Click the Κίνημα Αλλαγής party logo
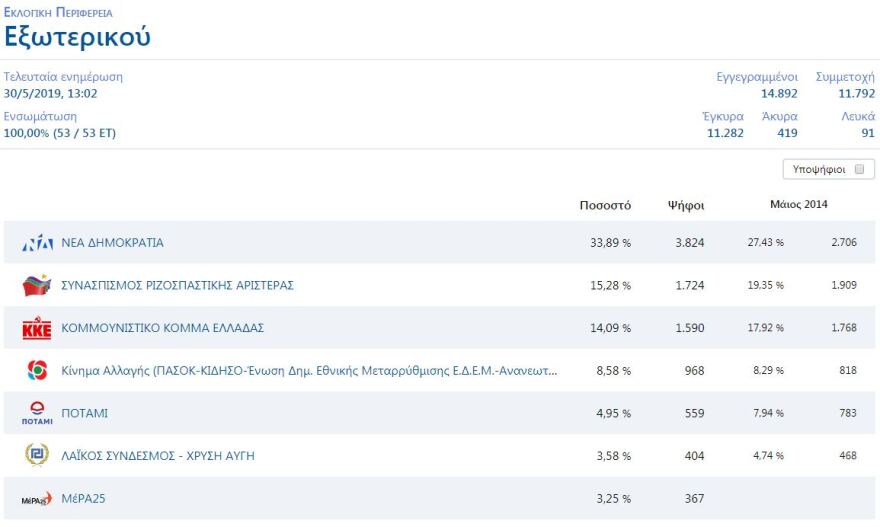The image size is (880, 527). [x=37, y=371]
